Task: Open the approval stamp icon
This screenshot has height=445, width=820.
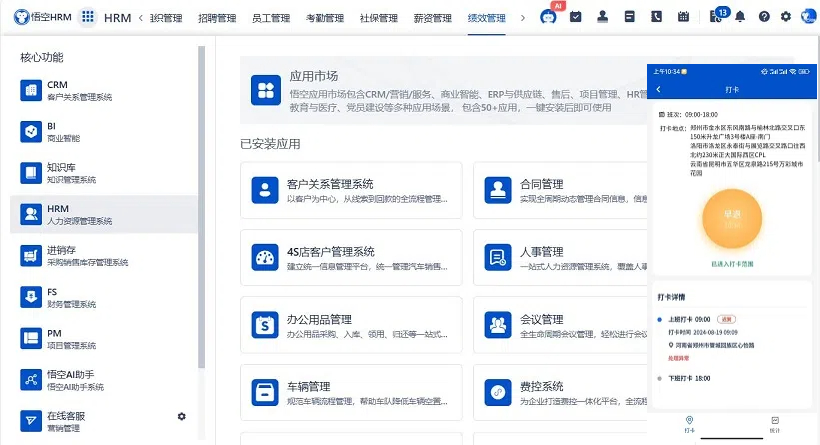Action: (602, 17)
